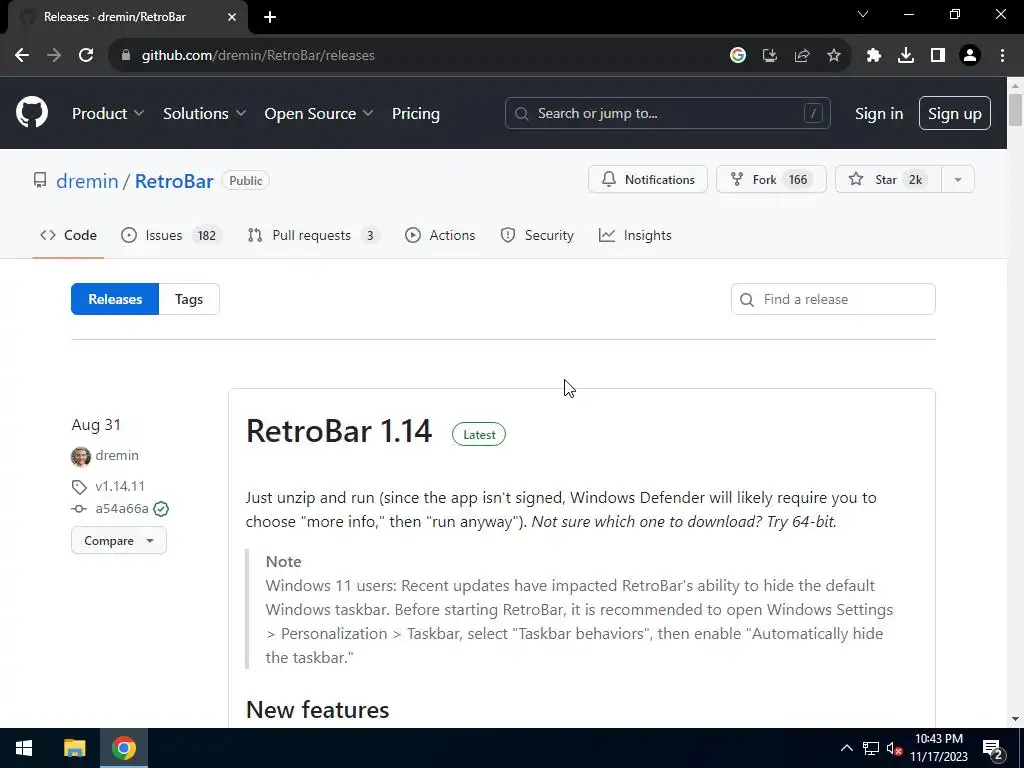
Task: Focus the Search or jump to field
Action: pos(667,113)
